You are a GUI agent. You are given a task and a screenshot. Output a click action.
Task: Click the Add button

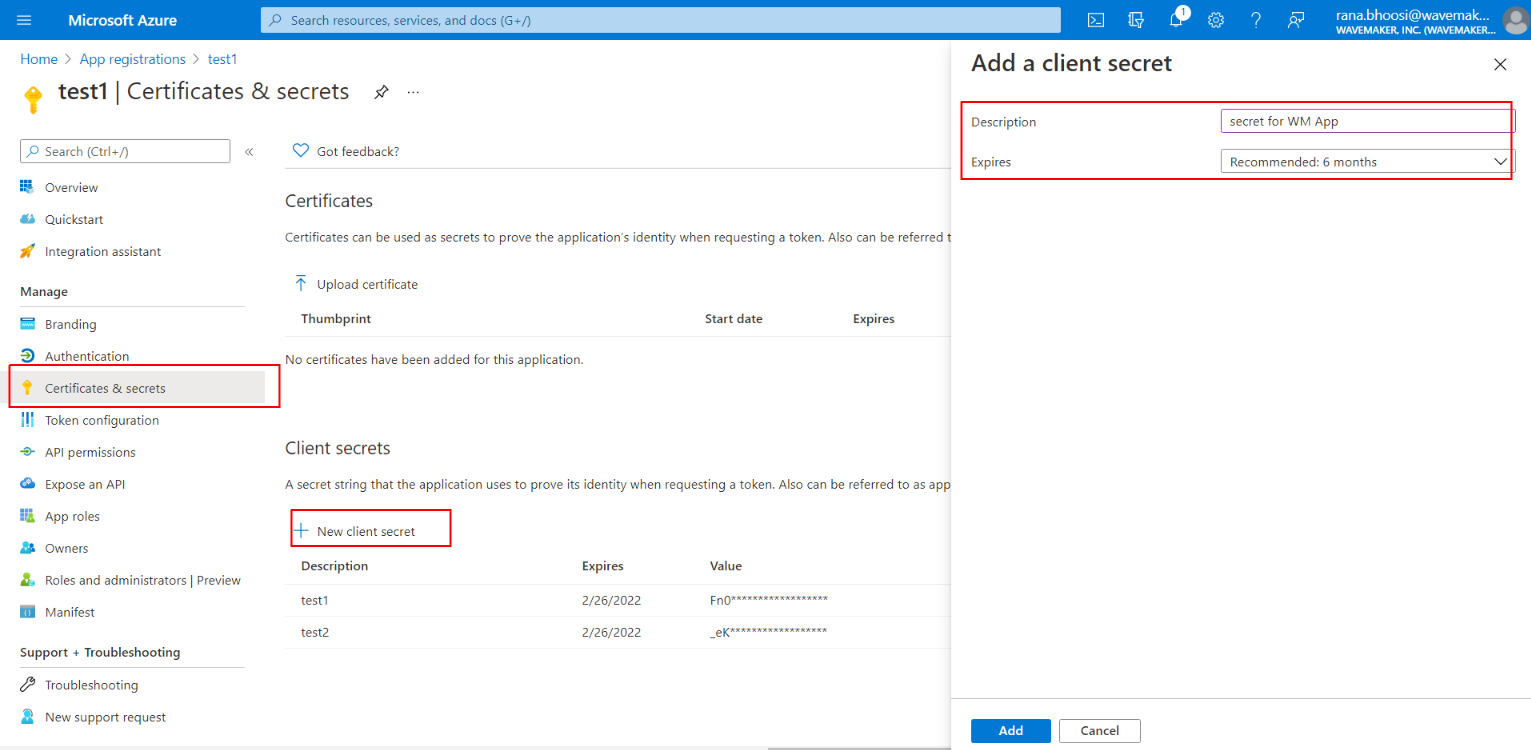coord(1010,730)
